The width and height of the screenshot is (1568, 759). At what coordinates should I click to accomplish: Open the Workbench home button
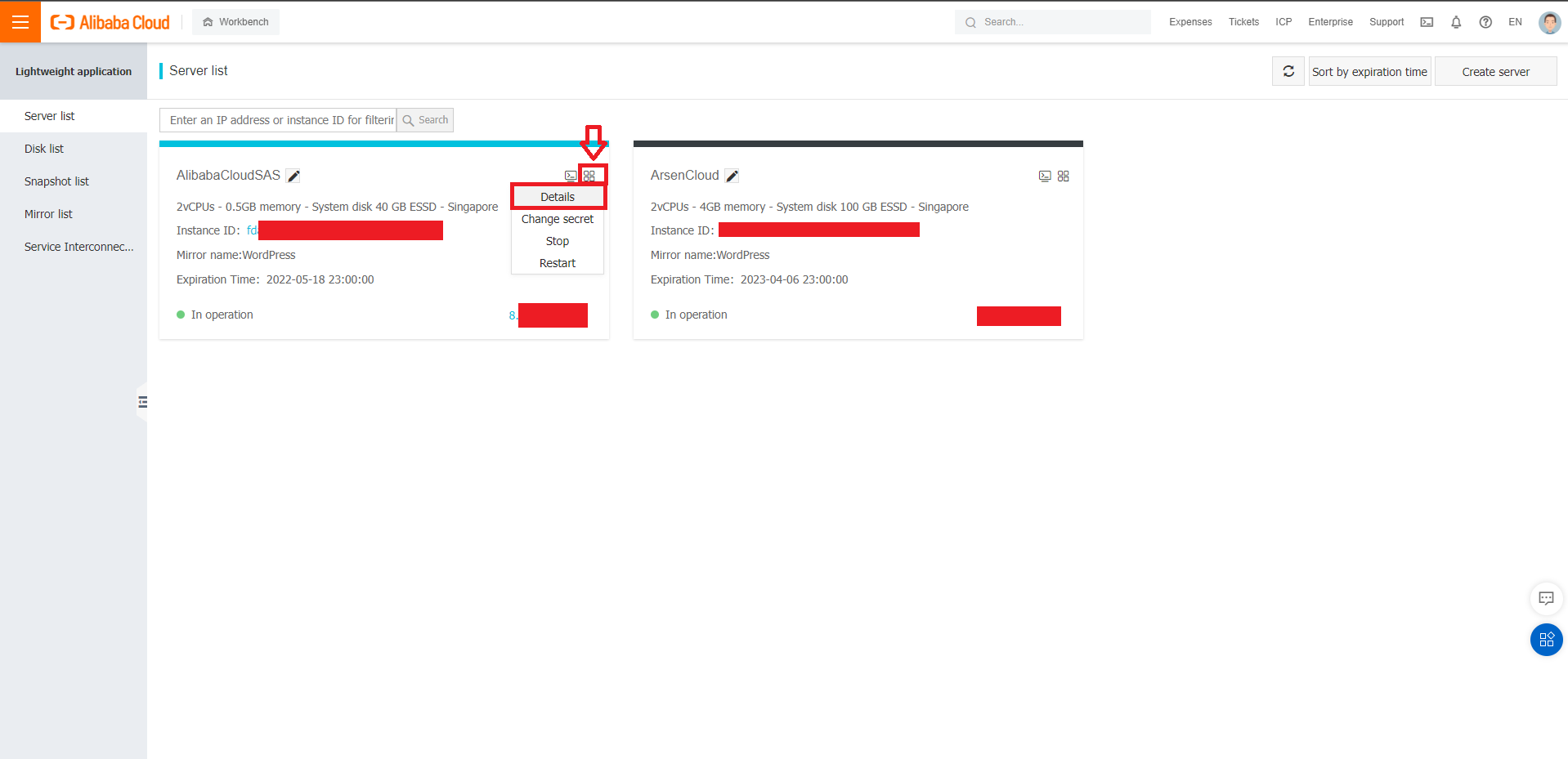[235, 22]
